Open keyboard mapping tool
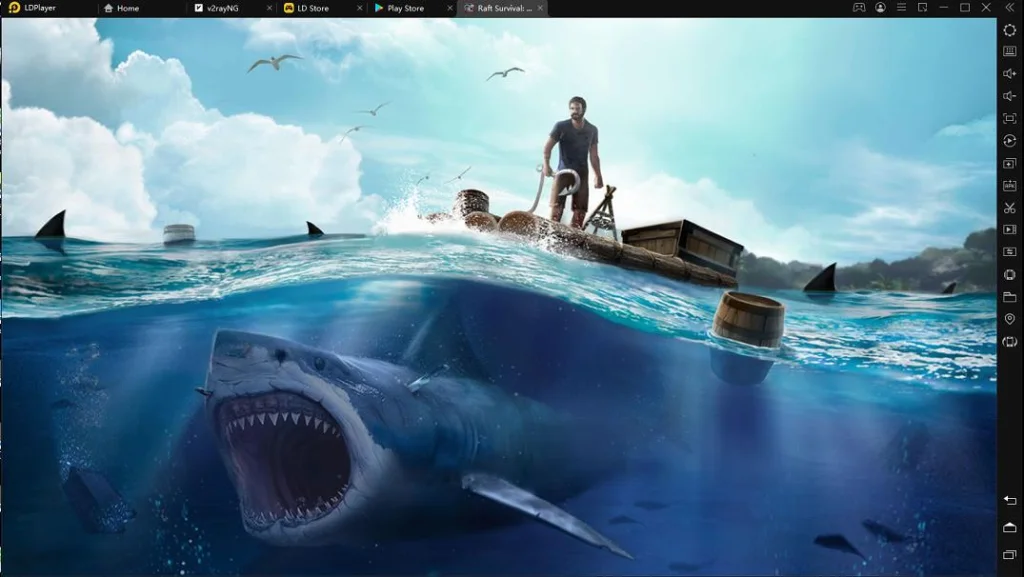This screenshot has height=577, width=1024. (x=1010, y=52)
